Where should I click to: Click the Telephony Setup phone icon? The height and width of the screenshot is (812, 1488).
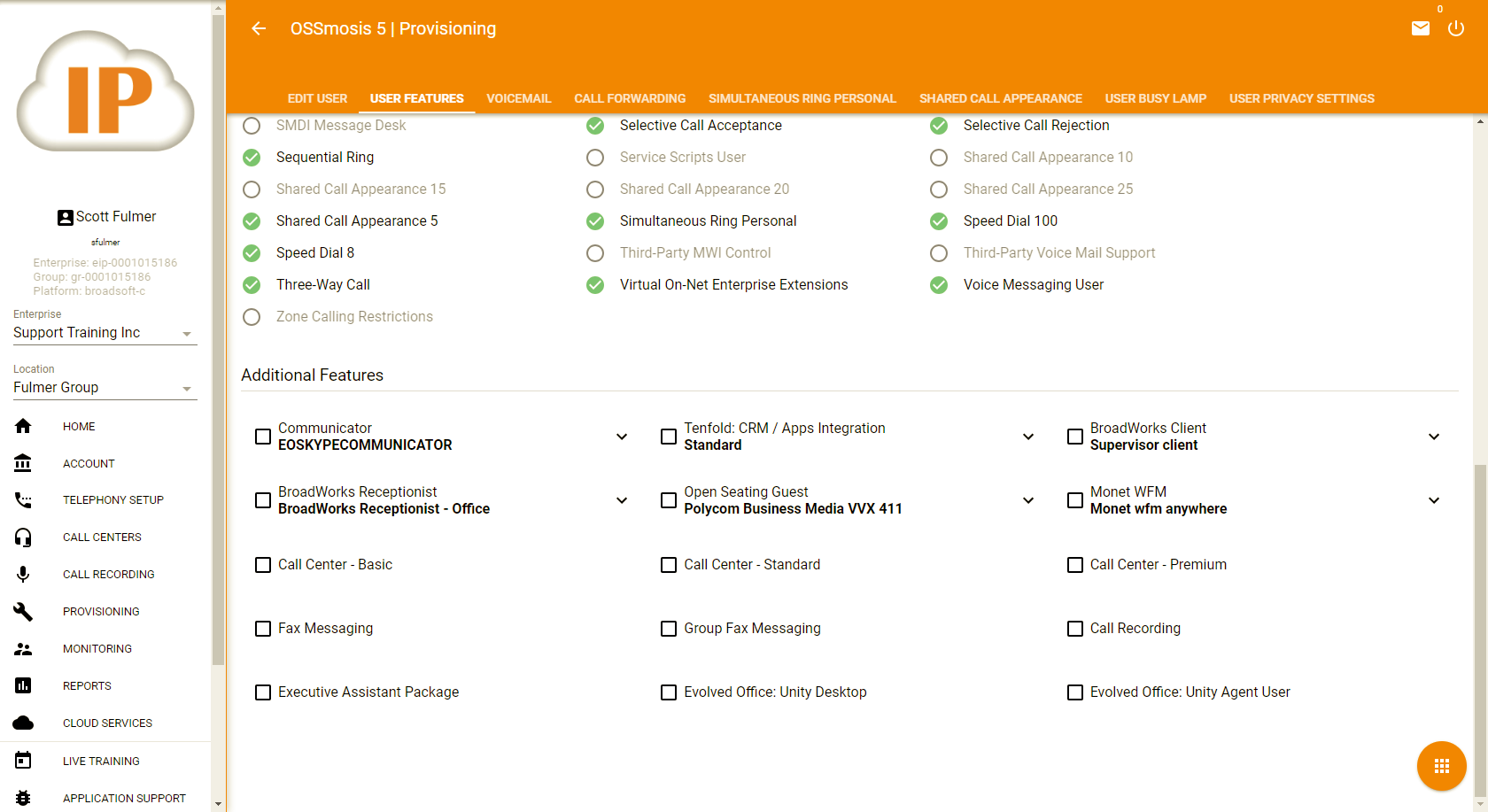(x=23, y=500)
